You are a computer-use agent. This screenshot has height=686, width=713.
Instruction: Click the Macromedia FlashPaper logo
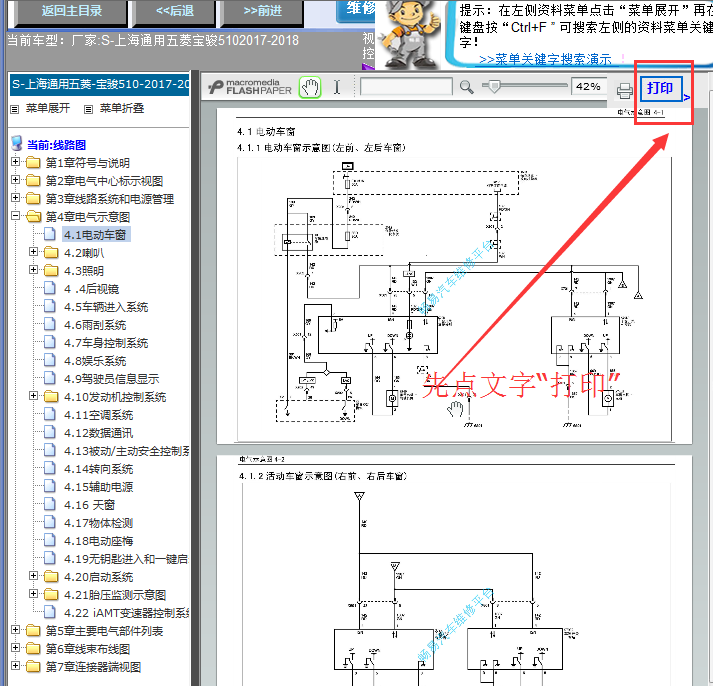coord(250,87)
